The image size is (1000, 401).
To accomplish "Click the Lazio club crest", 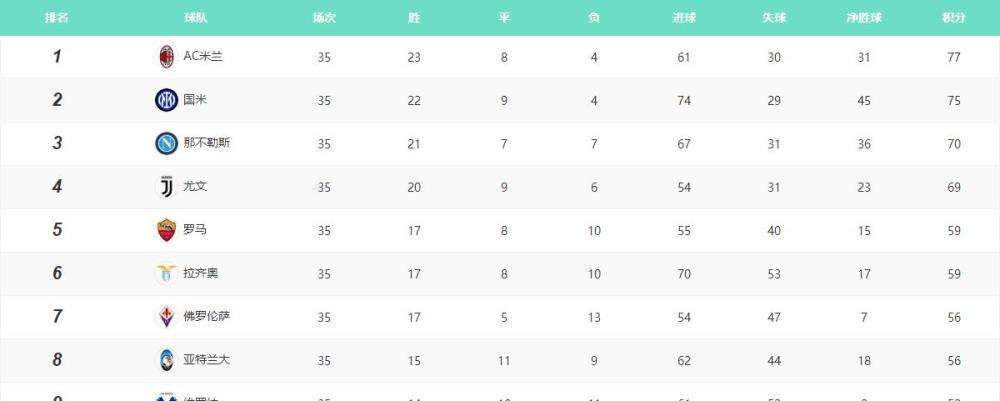I will point(166,273).
